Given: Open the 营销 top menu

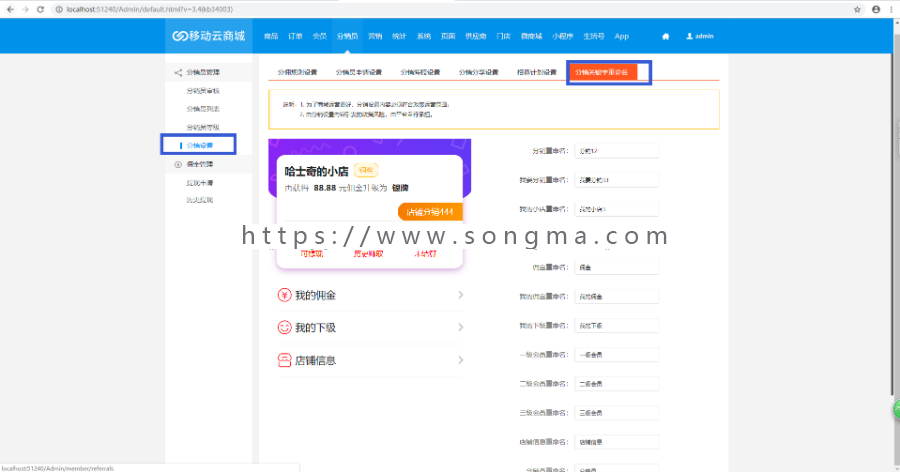Looking at the screenshot, I should [x=375, y=36].
